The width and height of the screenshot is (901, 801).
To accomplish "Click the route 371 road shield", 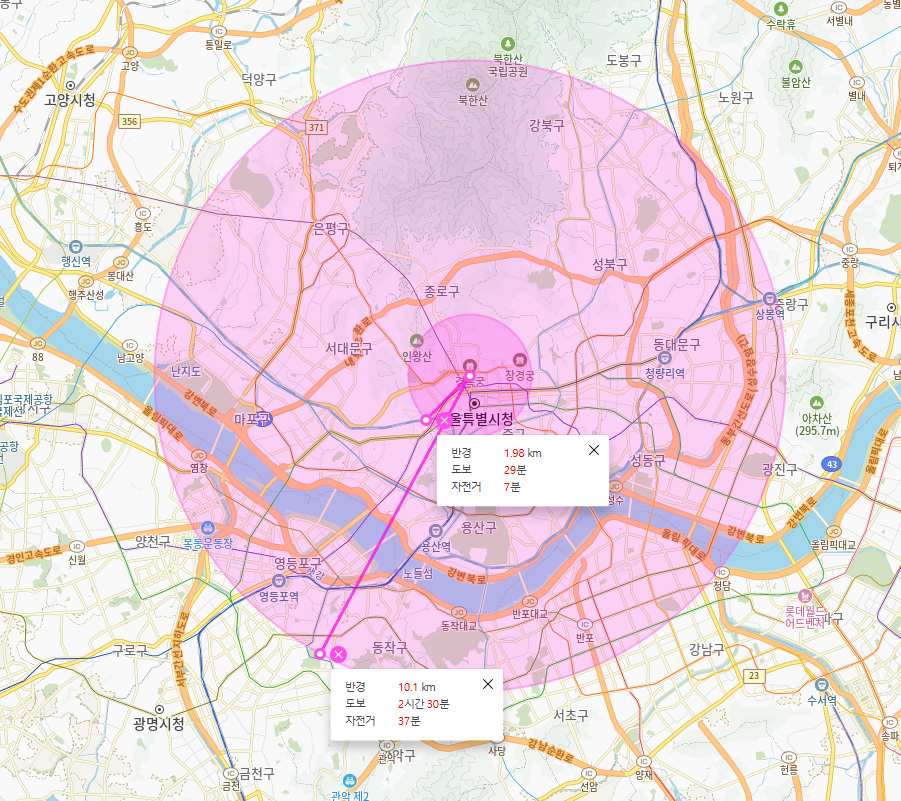I will click(x=317, y=128).
